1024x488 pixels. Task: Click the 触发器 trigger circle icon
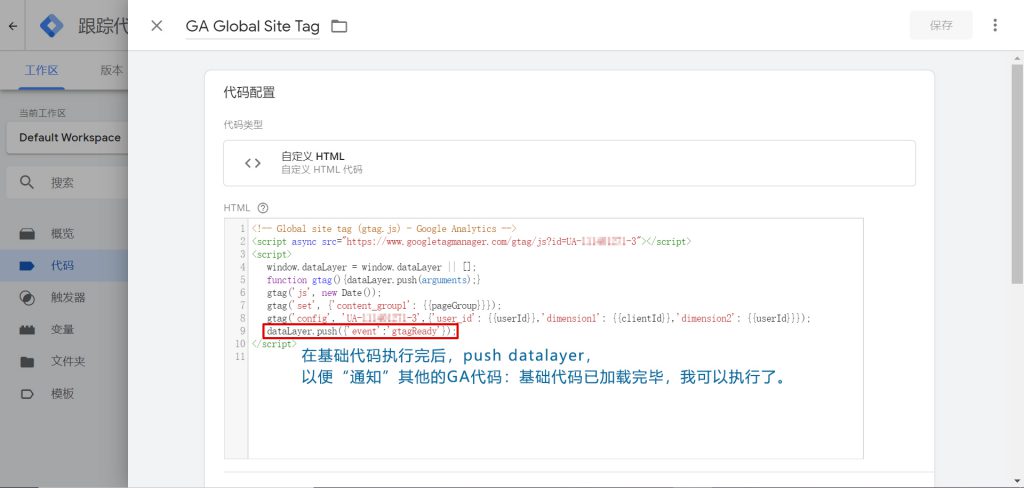[x=27, y=297]
